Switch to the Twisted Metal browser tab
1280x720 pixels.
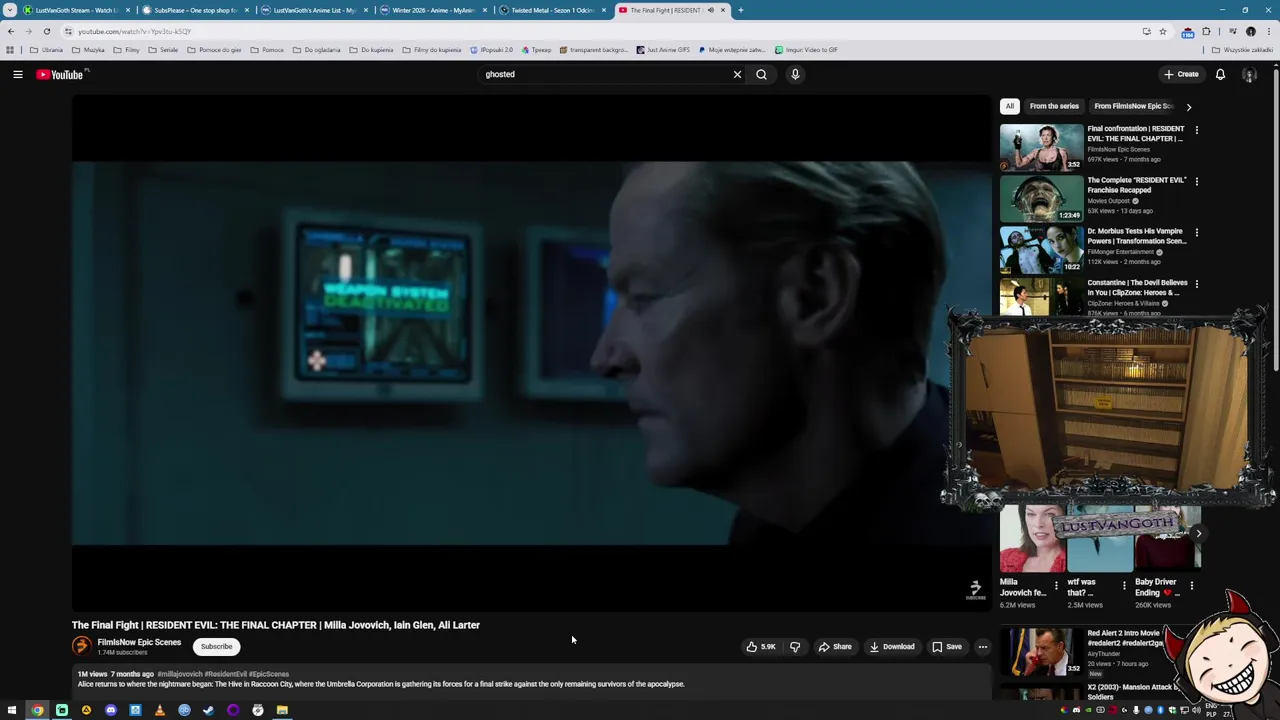pyautogui.click(x=552, y=10)
